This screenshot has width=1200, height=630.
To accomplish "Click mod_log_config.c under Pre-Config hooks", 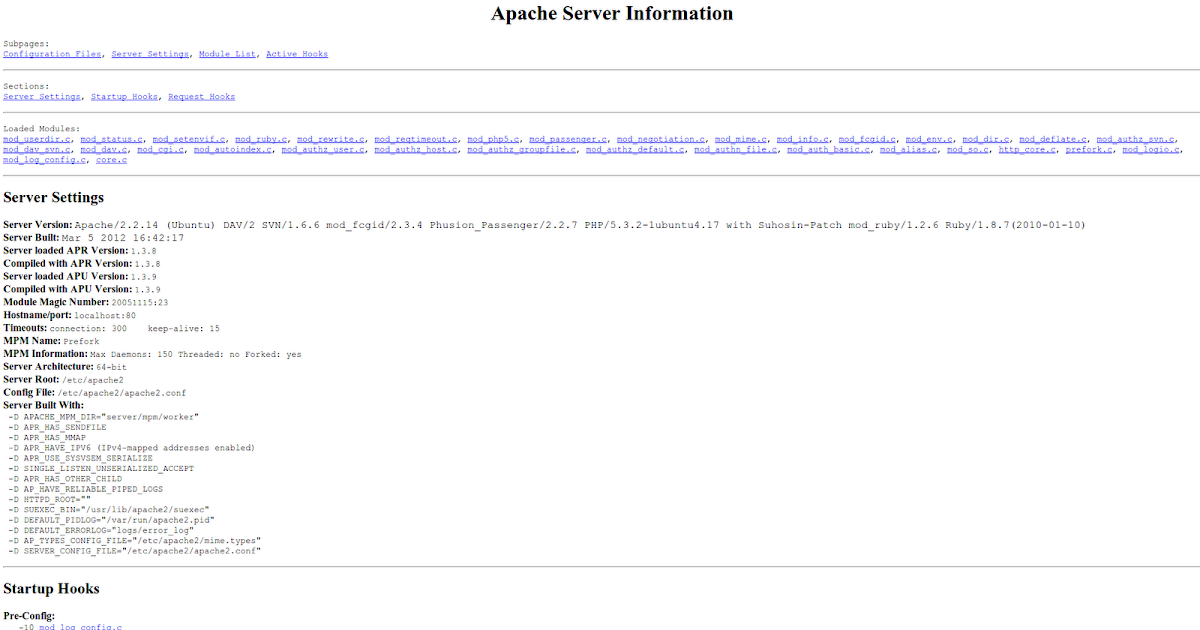I will (81, 625).
